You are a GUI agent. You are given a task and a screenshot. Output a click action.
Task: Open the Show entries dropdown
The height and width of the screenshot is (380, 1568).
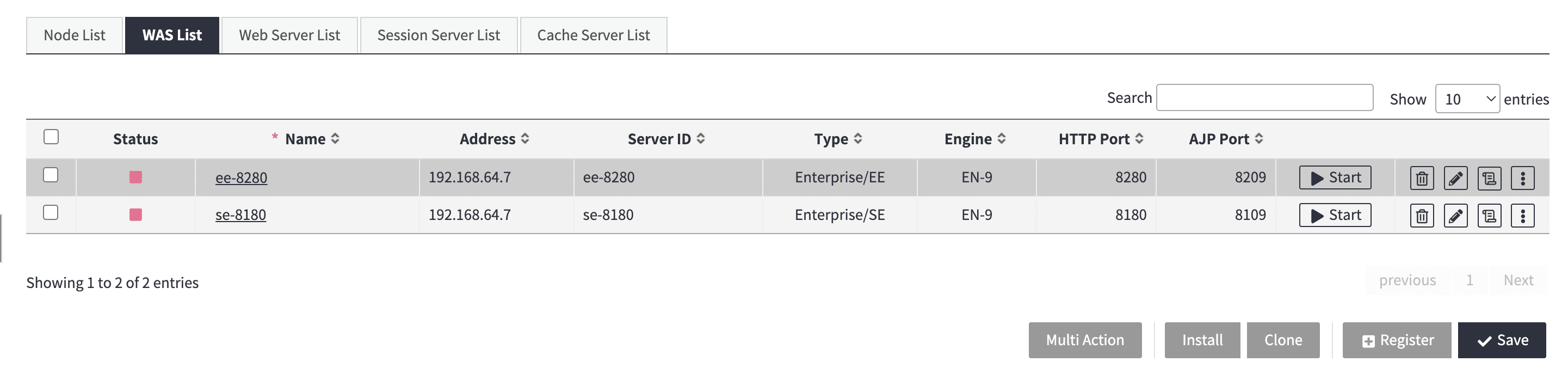coord(1467,99)
